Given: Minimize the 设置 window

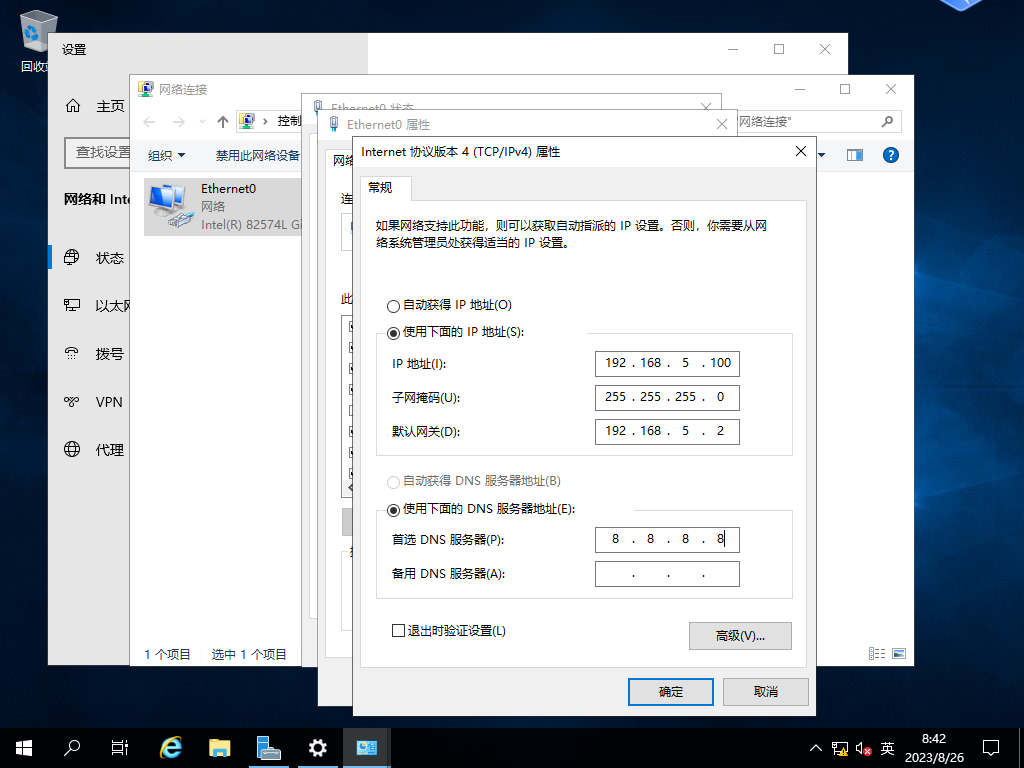Looking at the screenshot, I should [733, 49].
